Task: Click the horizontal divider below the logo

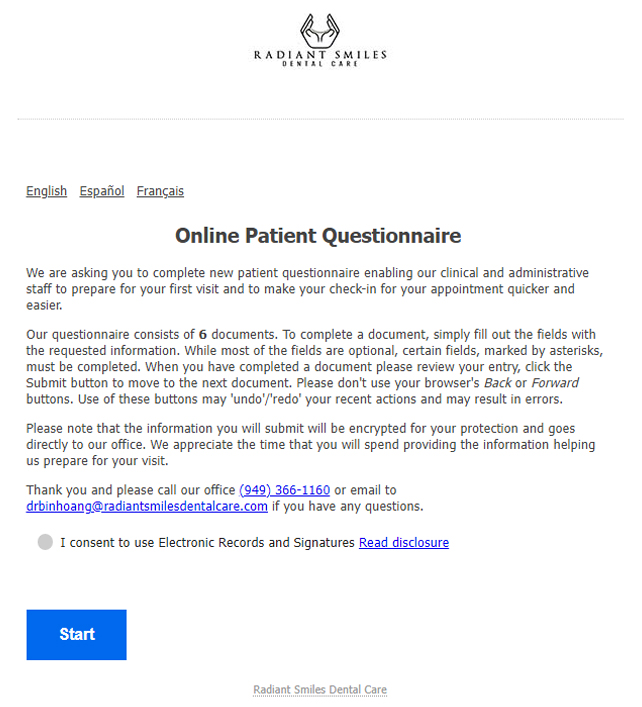Action: coord(321,119)
